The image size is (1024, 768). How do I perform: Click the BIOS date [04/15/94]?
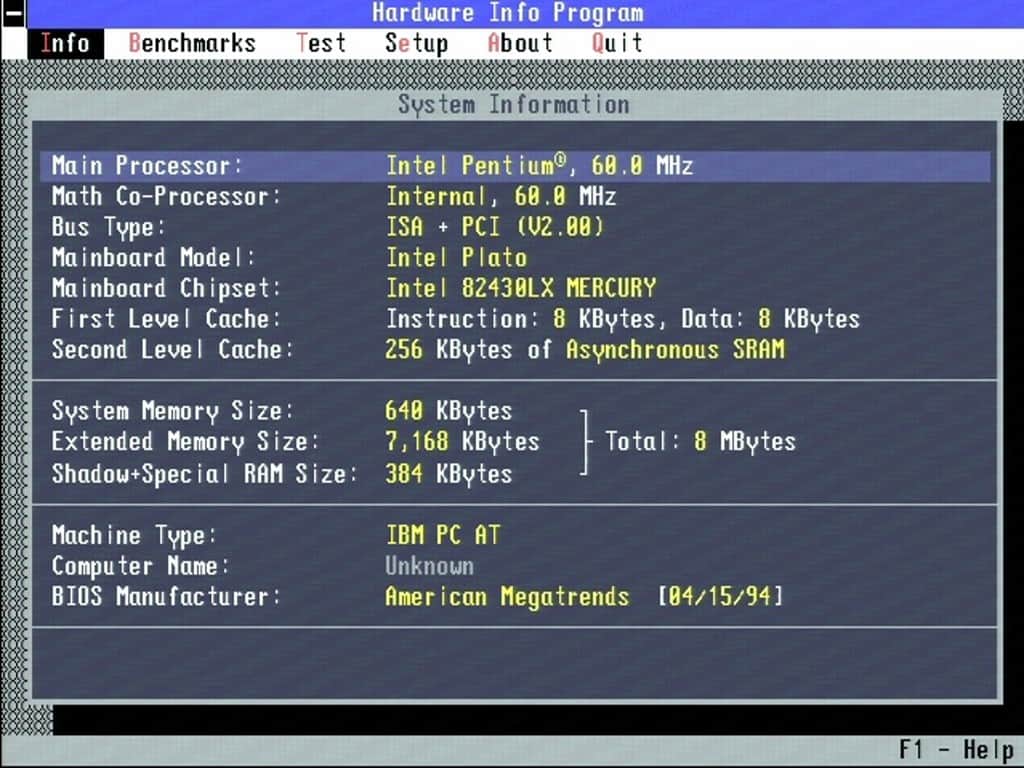[x=720, y=596]
